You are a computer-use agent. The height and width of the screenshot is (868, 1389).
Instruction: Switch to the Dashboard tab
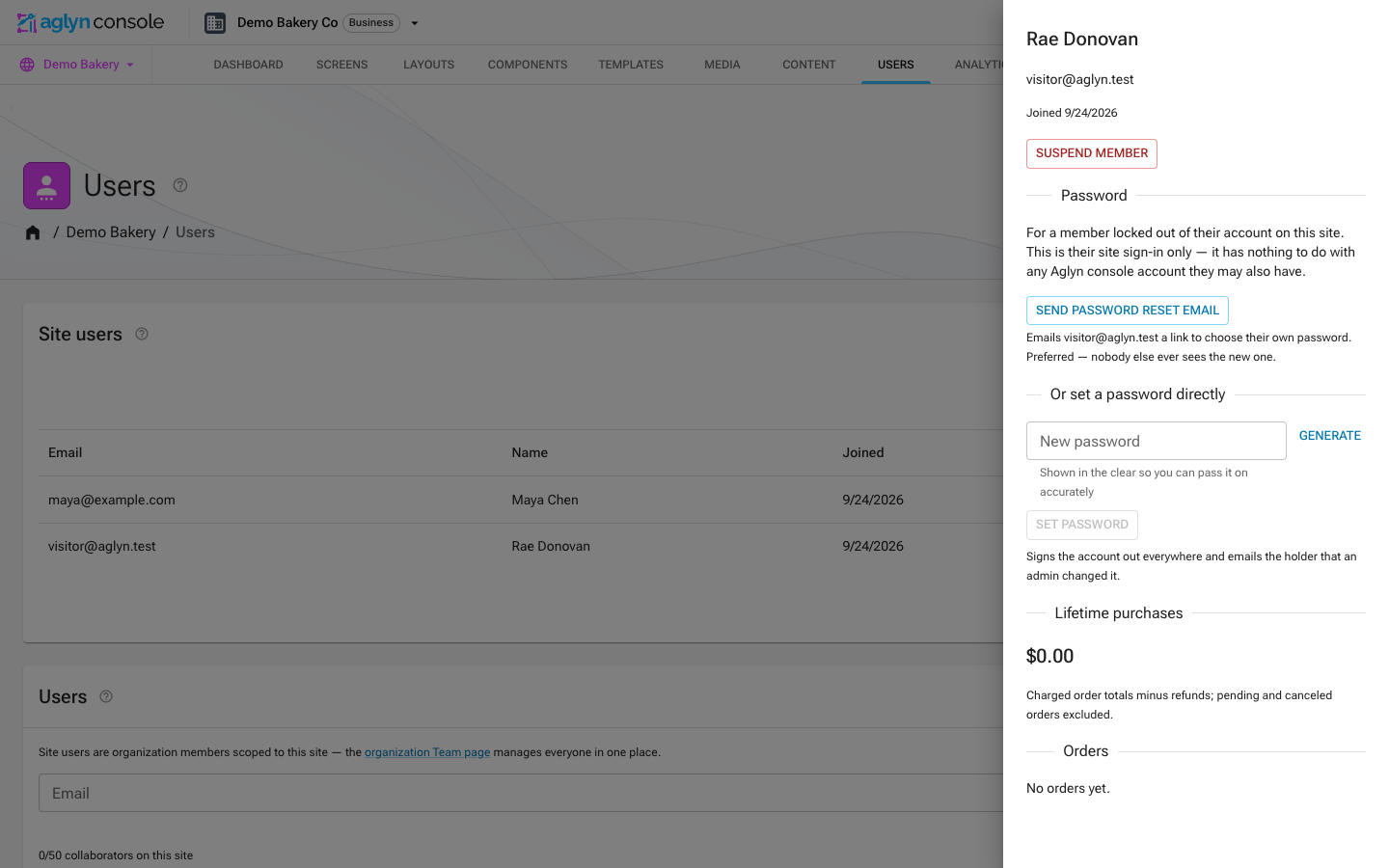[x=248, y=65]
